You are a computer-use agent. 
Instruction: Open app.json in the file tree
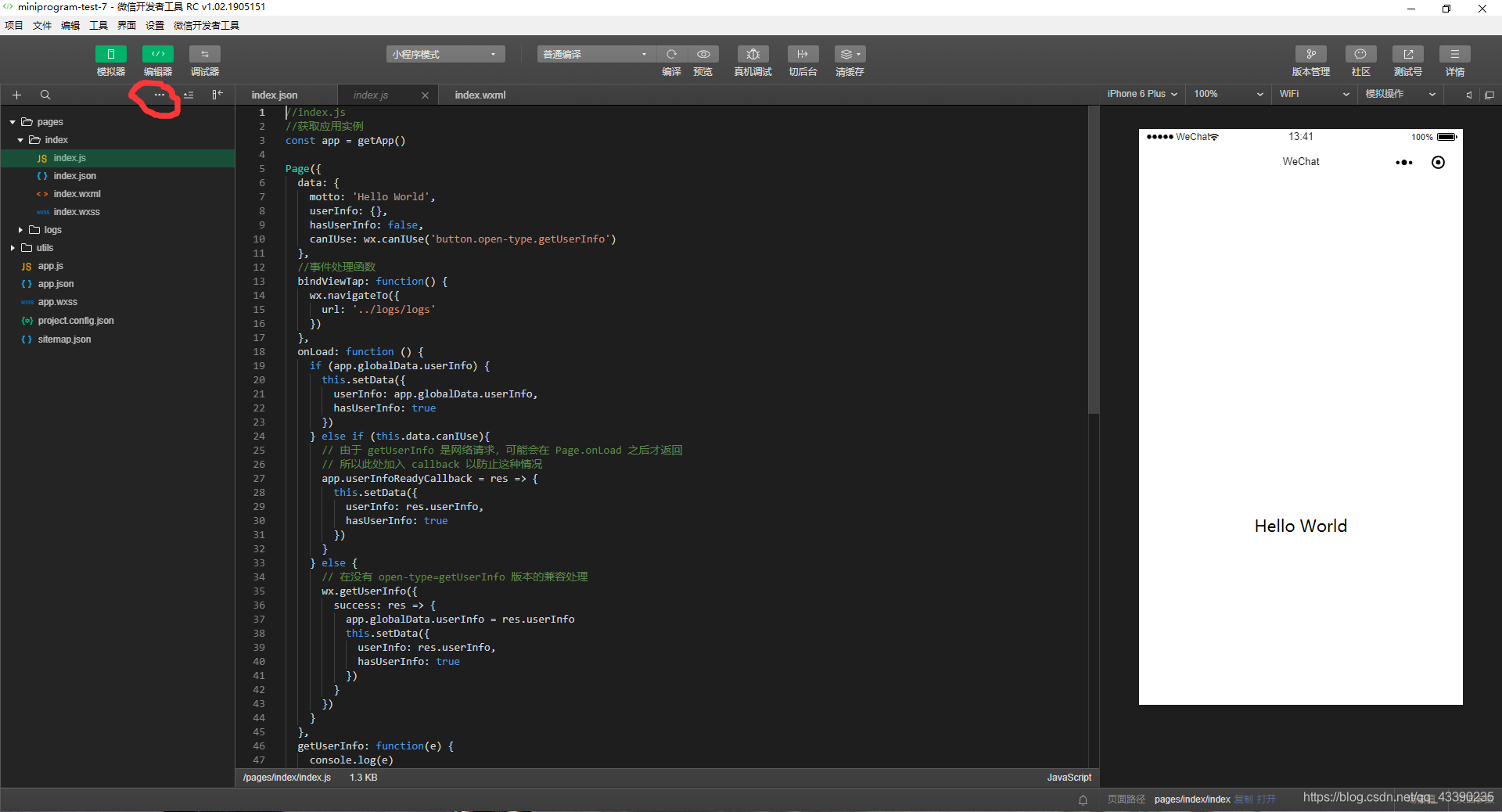56,284
